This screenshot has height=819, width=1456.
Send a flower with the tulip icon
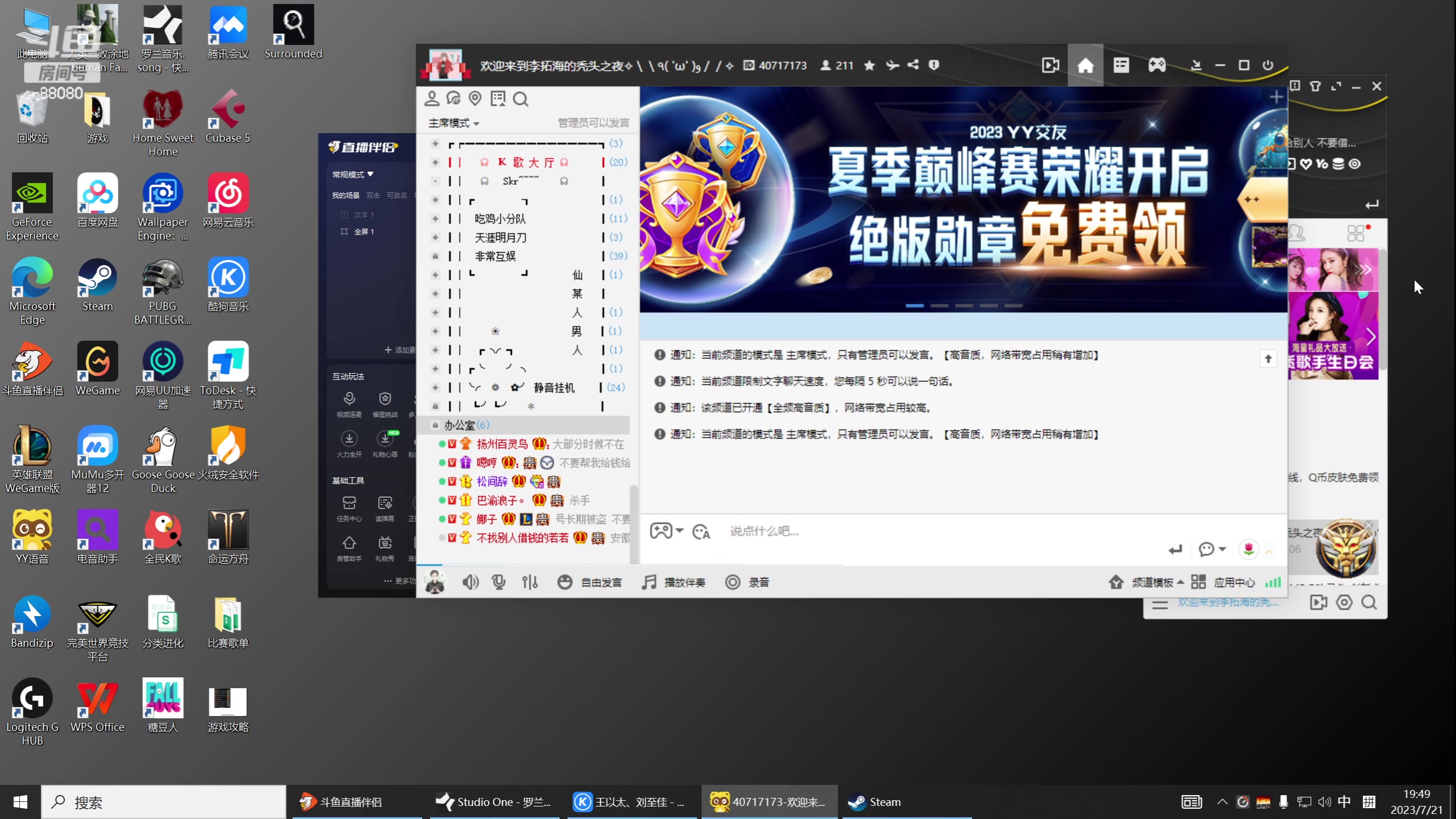[1247, 549]
